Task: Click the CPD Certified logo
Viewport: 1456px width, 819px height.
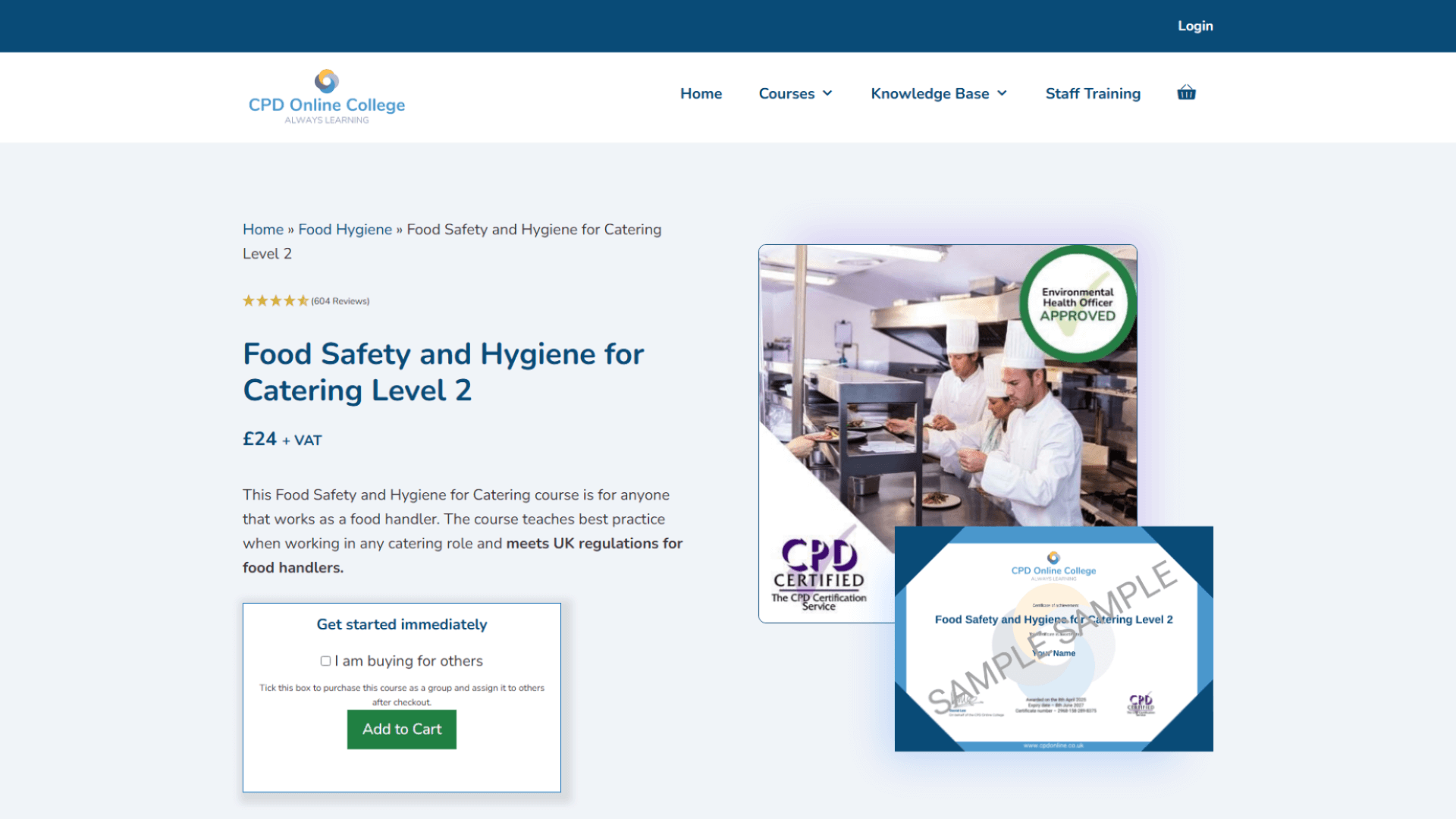Action: pyautogui.click(x=819, y=574)
